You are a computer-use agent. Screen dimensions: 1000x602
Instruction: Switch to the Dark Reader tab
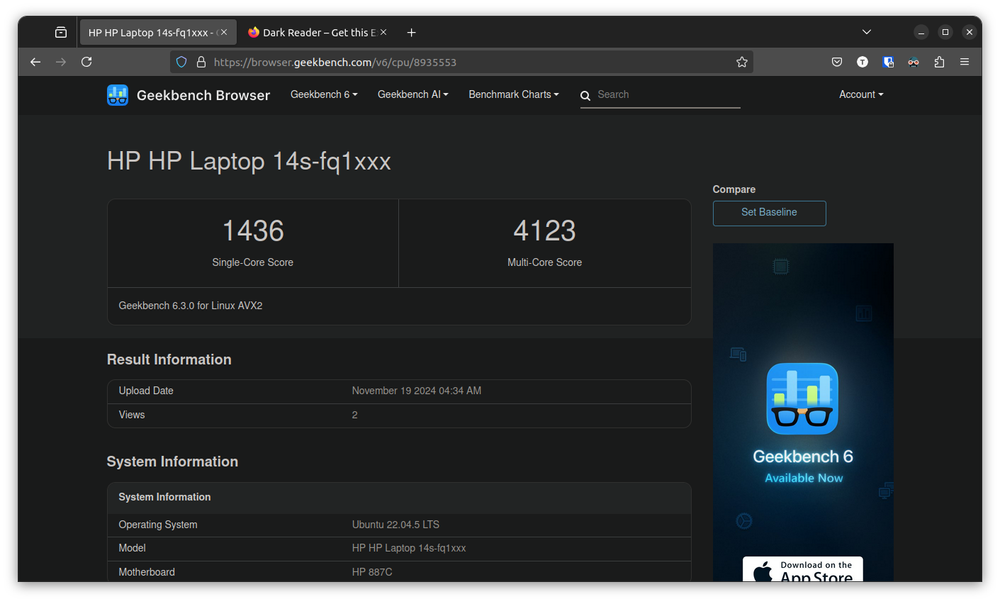click(x=315, y=31)
